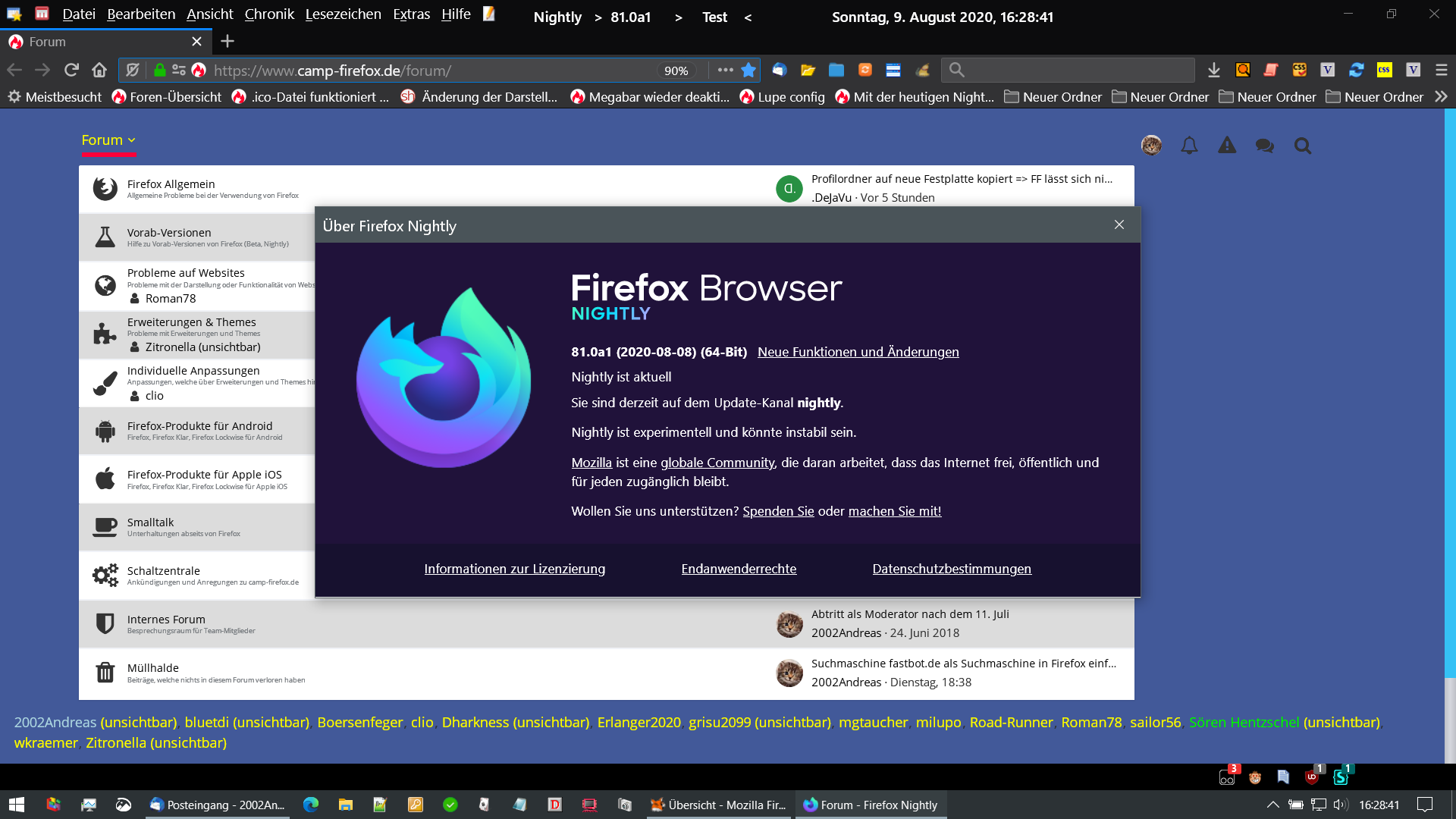Open page actions three-dots menu
This screenshot has height=819, width=1456.
coord(725,71)
